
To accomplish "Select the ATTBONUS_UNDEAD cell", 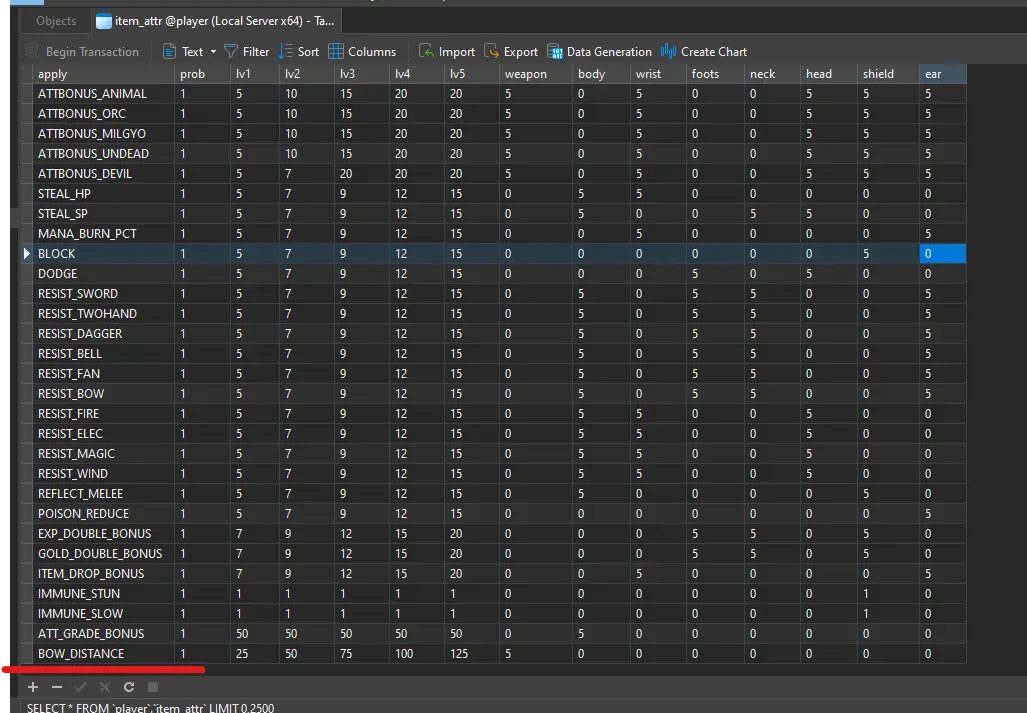I will coord(103,154).
